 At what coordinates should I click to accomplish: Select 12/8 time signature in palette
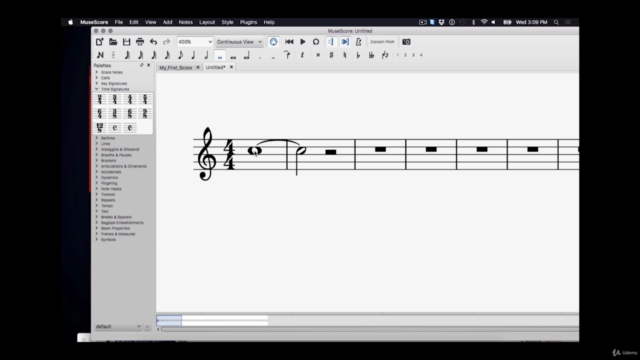point(100,128)
